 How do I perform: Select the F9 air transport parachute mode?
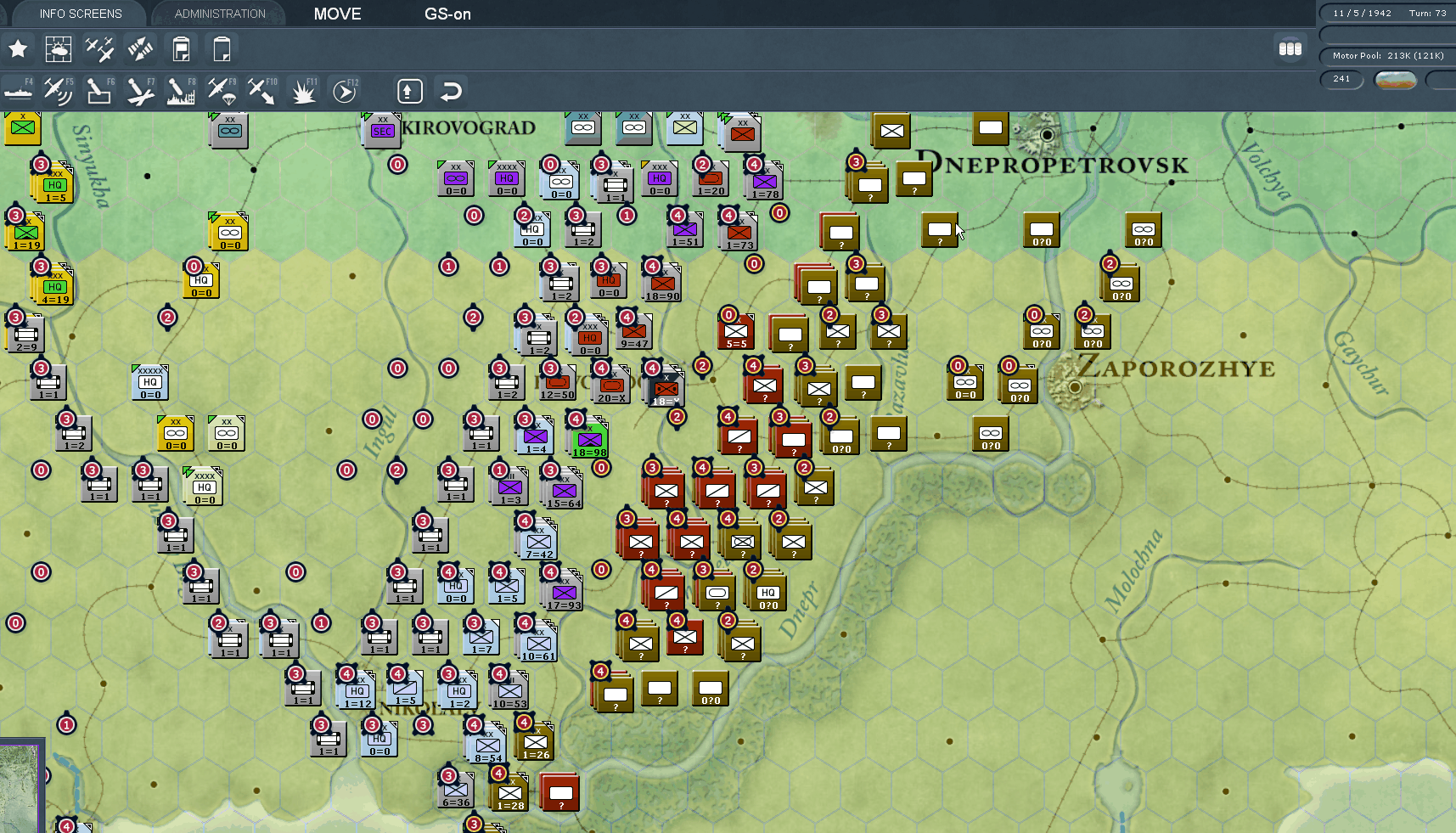pos(222,90)
